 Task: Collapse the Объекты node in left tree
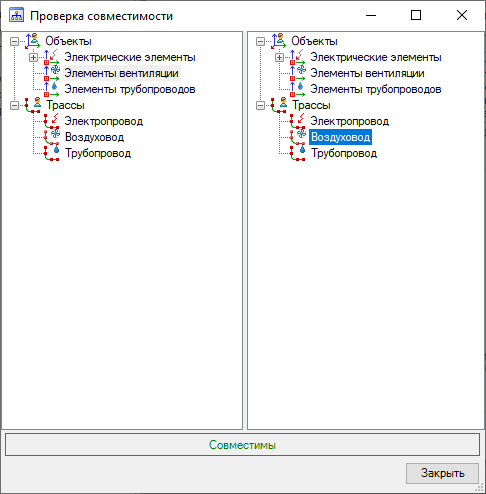[x=14, y=41]
